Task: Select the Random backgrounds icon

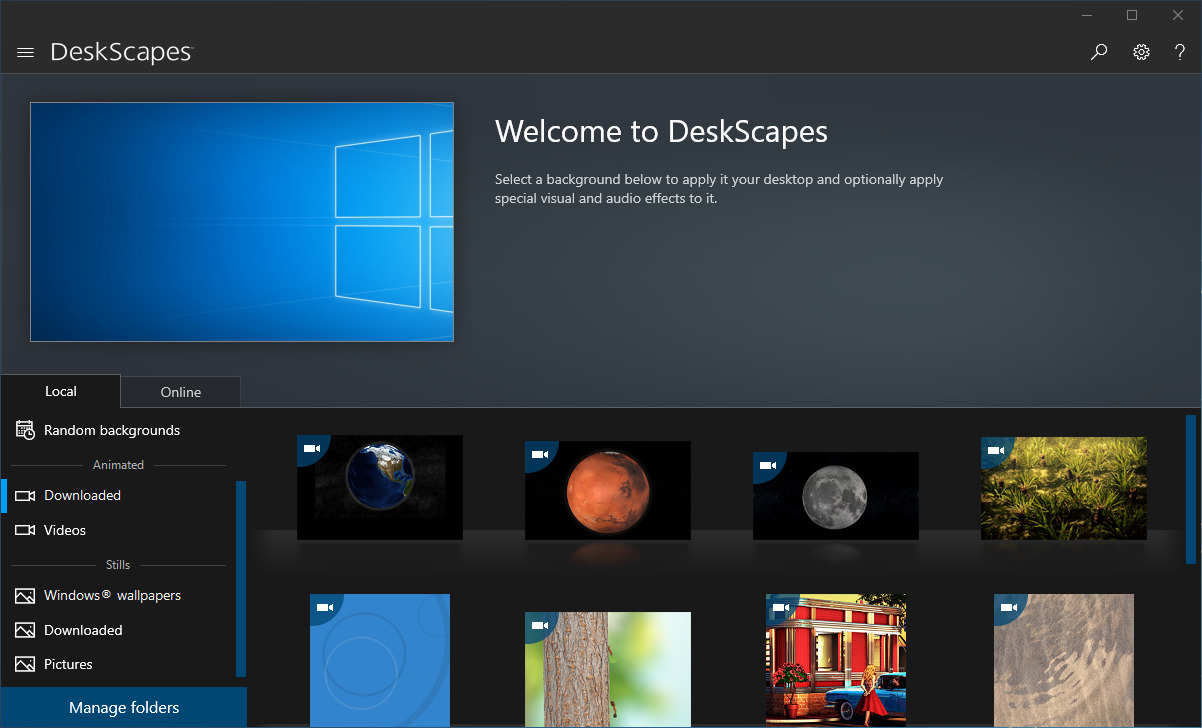Action: (24, 430)
